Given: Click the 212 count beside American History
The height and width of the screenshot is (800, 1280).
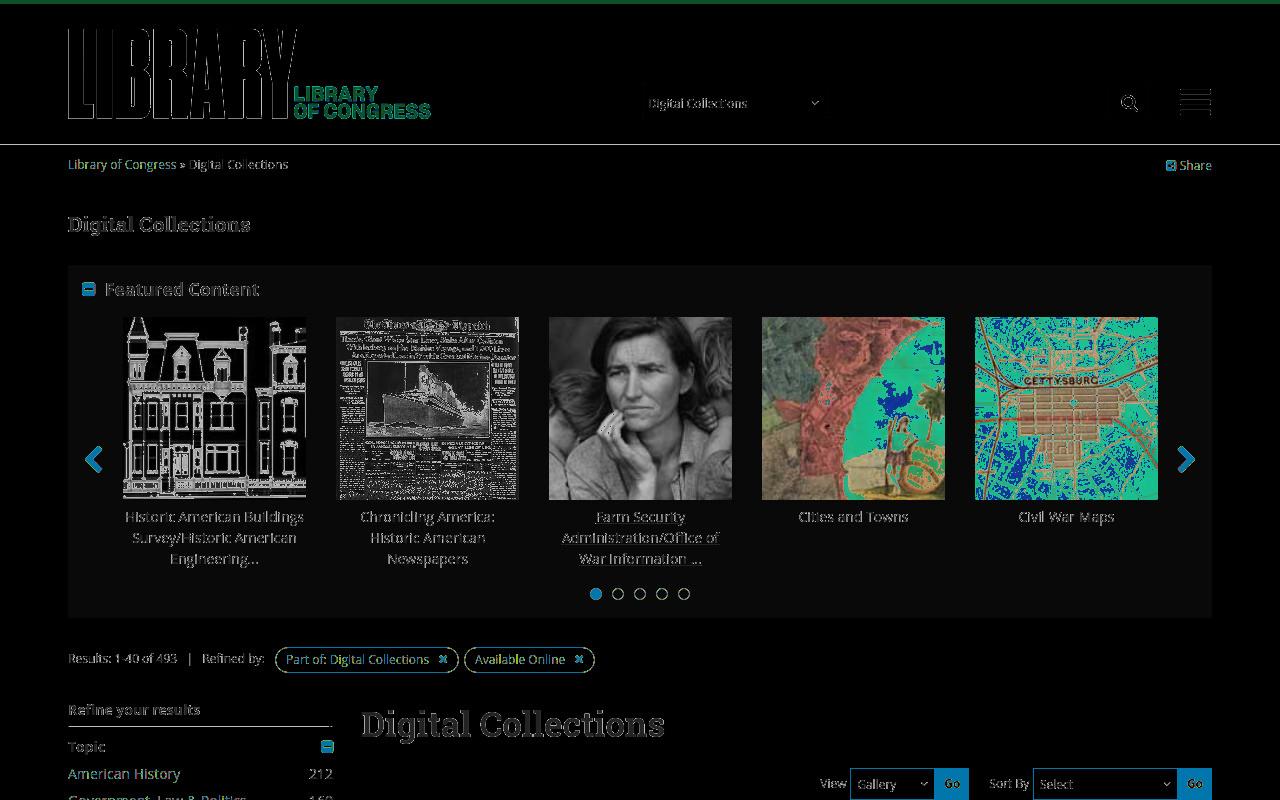Looking at the screenshot, I should click(320, 774).
